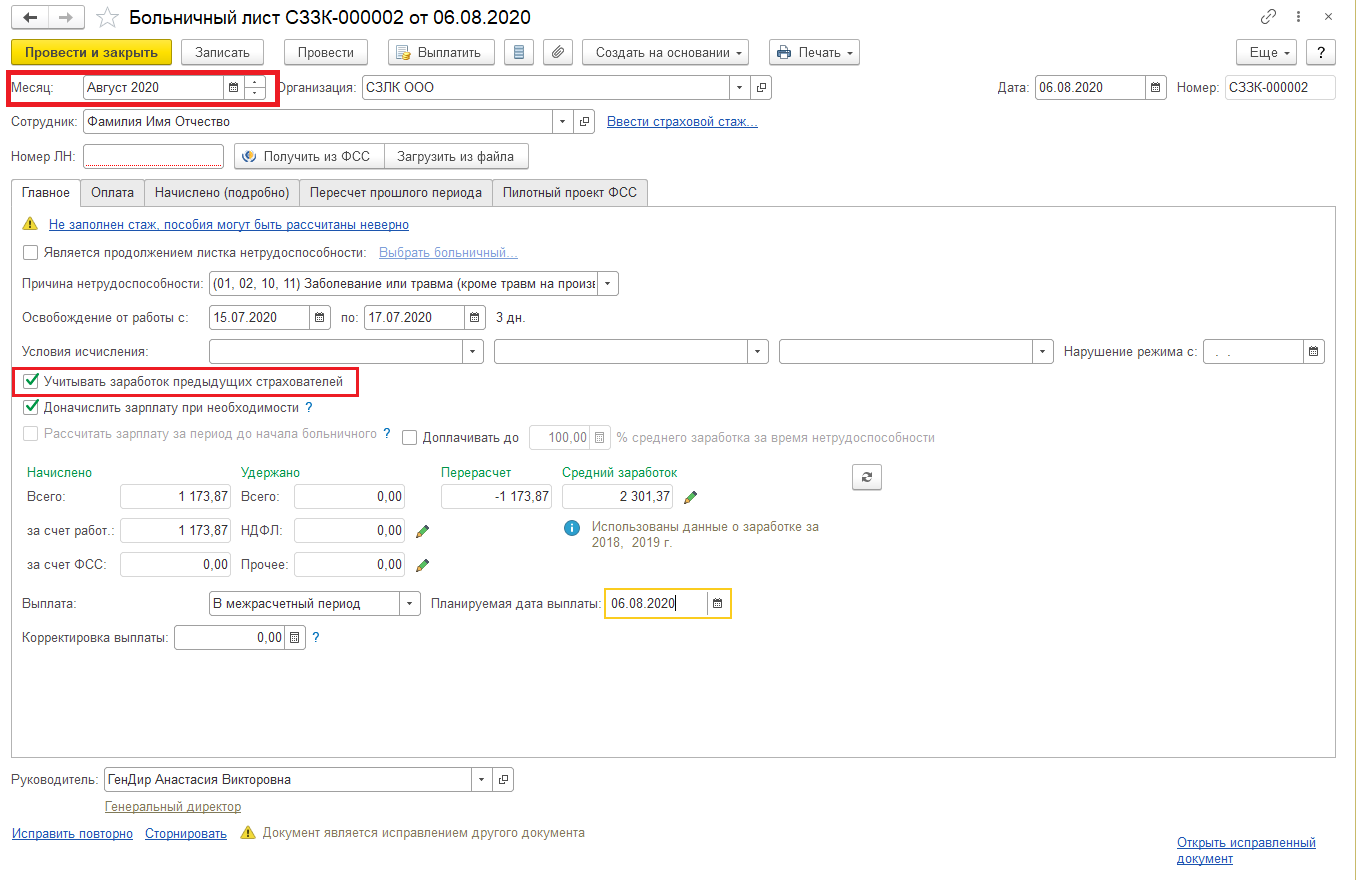Screen dimensions: 1356x880
Task: Open attached files paperclip icon
Action: click(x=559, y=52)
